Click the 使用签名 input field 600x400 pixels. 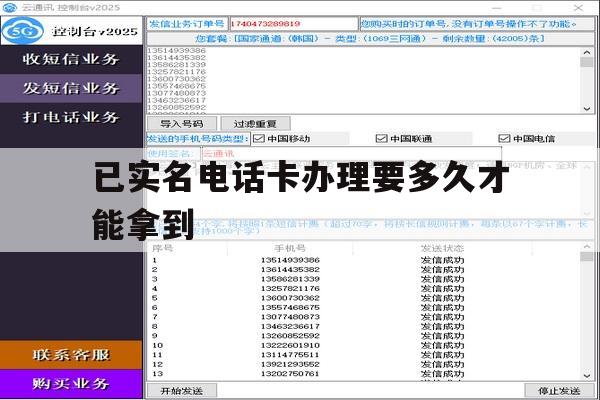pos(351,154)
